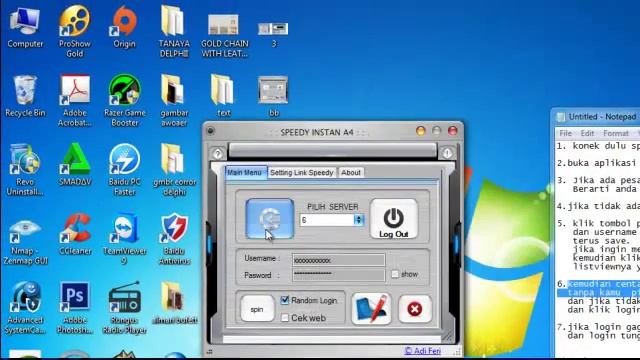Open the Origin shortcut

[x=124, y=27]
